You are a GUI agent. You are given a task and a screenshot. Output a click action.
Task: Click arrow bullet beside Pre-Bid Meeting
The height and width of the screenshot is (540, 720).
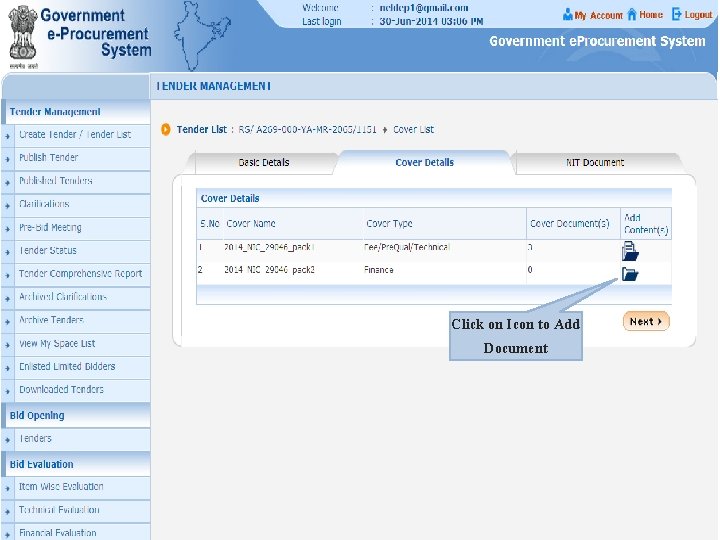click(7, 229)
